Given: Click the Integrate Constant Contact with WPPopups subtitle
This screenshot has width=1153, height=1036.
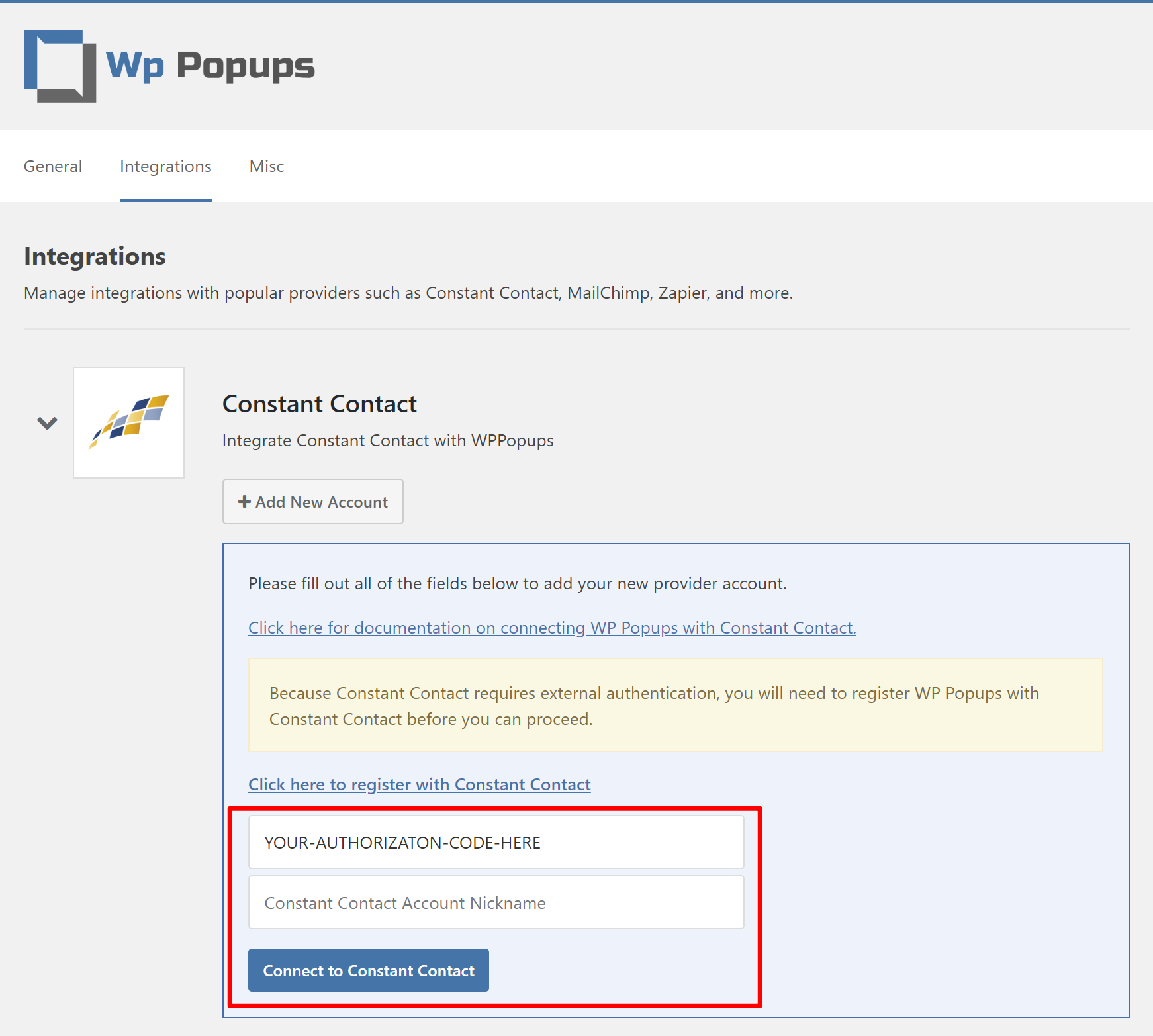Looking at the screenshot, I should point(388,441).
